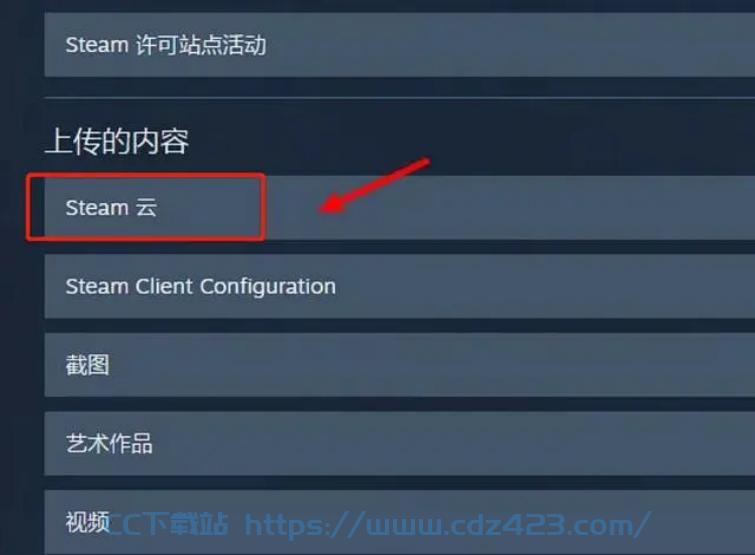Image resolution: width=755 pixels, height=555 pixels.
Task: Click the red arrow pointing at Steam 云
Action: 374,185
